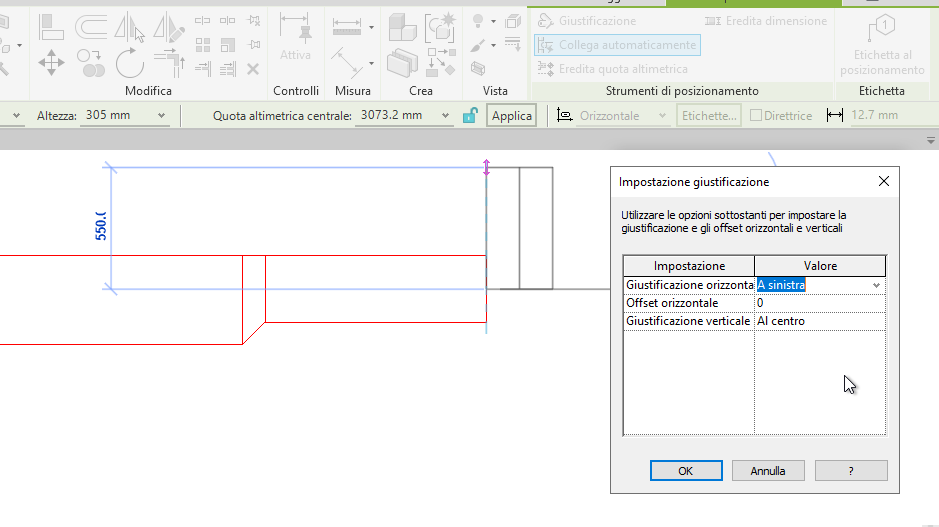939x527 pixels.
Task: Select the Align tool in Modifica panel
Action: coord(51,27)
